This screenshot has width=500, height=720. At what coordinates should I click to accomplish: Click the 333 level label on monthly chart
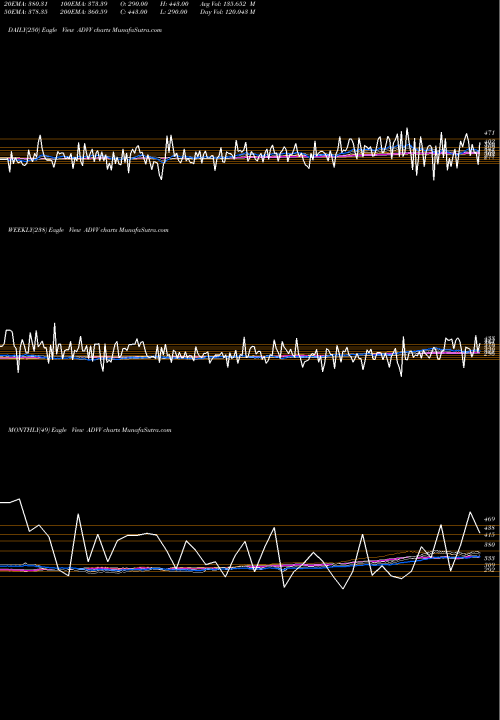(489, 558)
